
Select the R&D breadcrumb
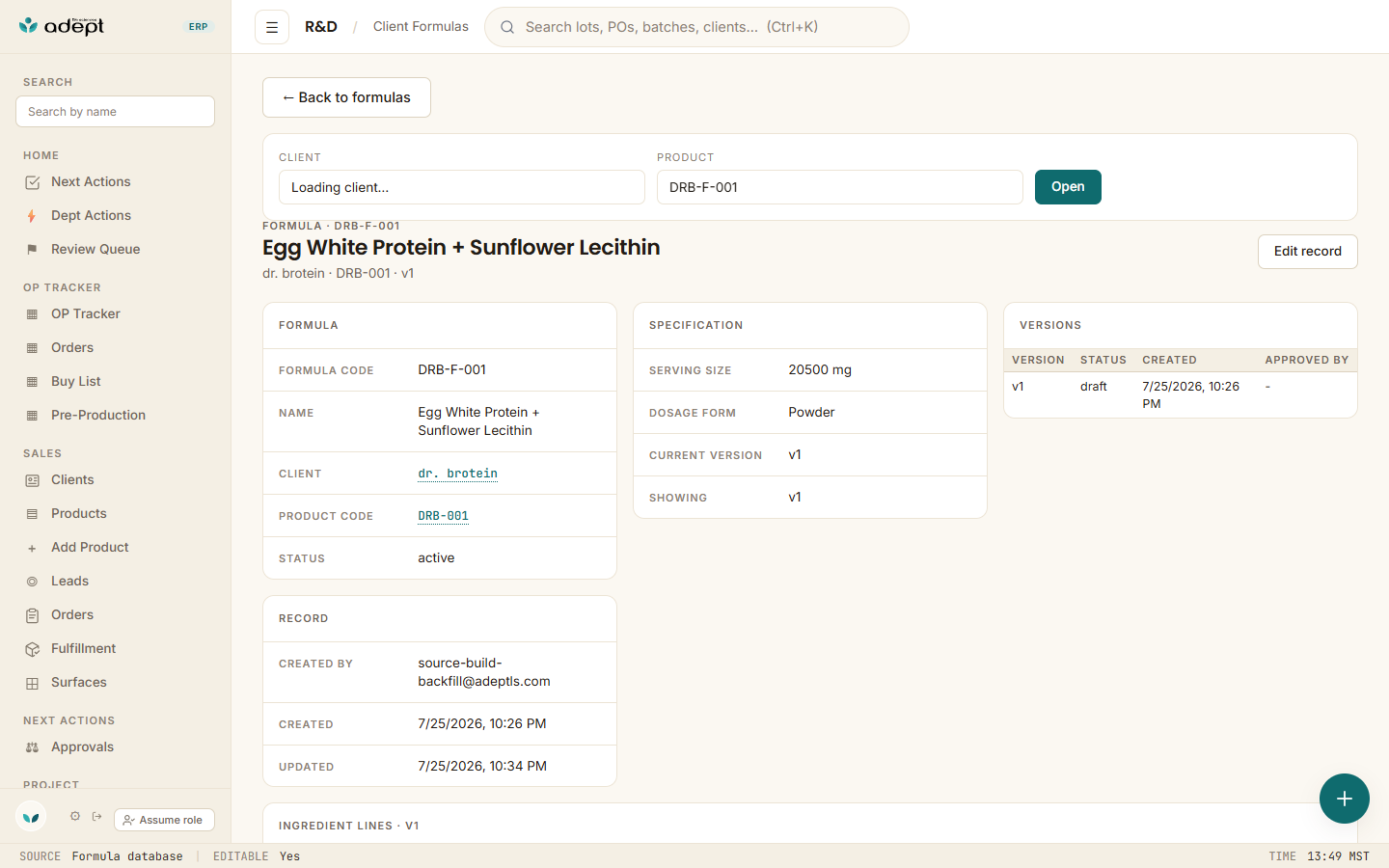click(321, 27)
